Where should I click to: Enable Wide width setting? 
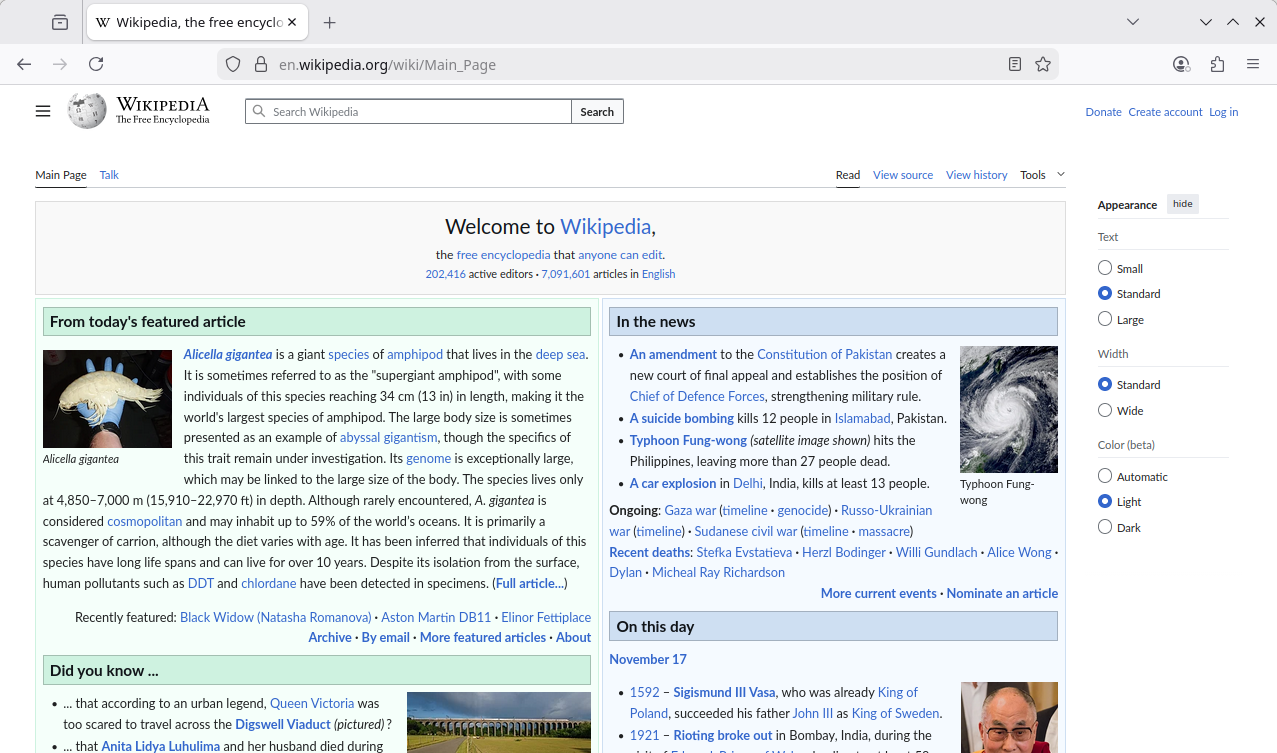1105,410
